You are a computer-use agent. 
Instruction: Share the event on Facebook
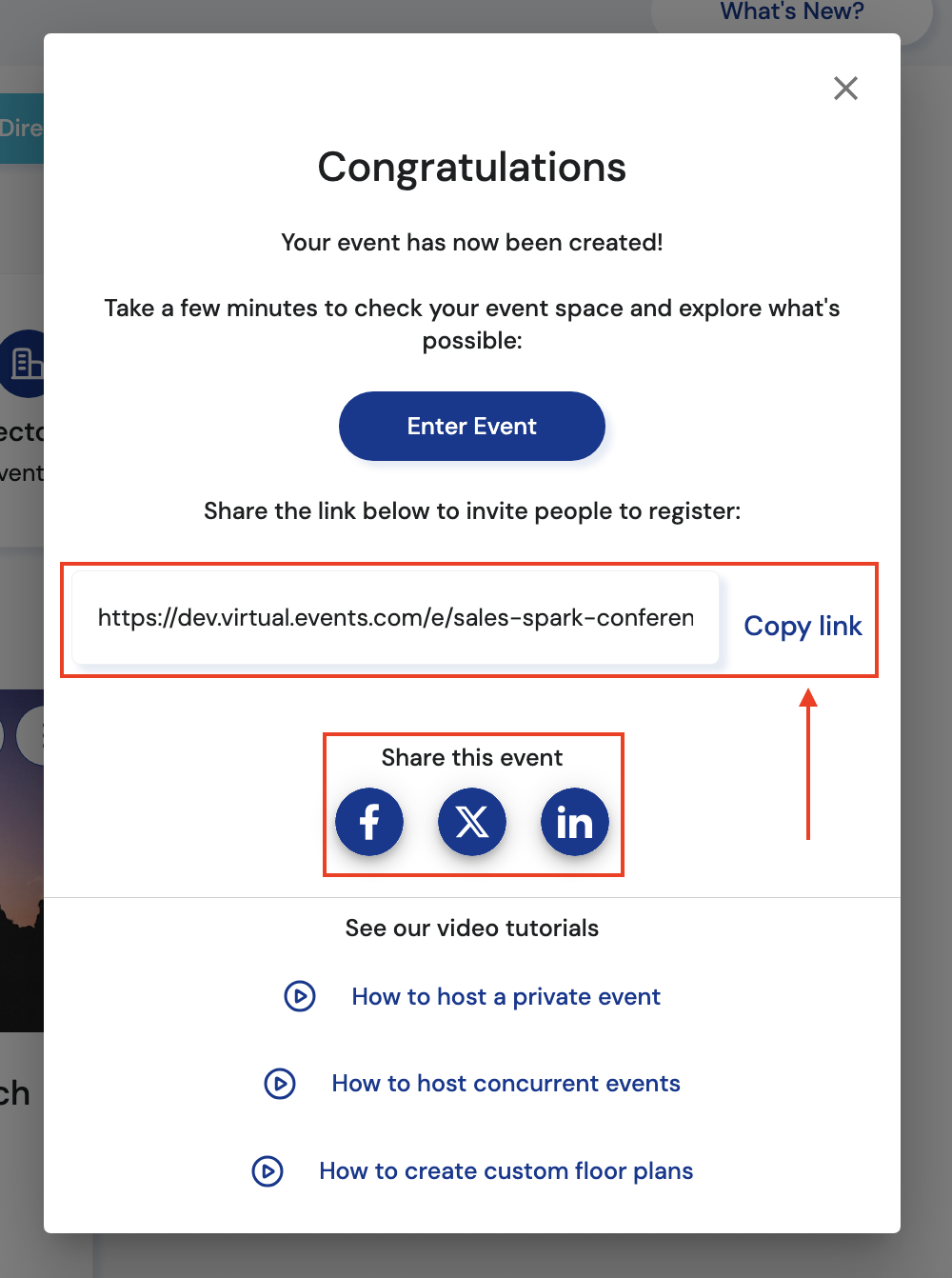pyautogui.click(x=369, y=822)
